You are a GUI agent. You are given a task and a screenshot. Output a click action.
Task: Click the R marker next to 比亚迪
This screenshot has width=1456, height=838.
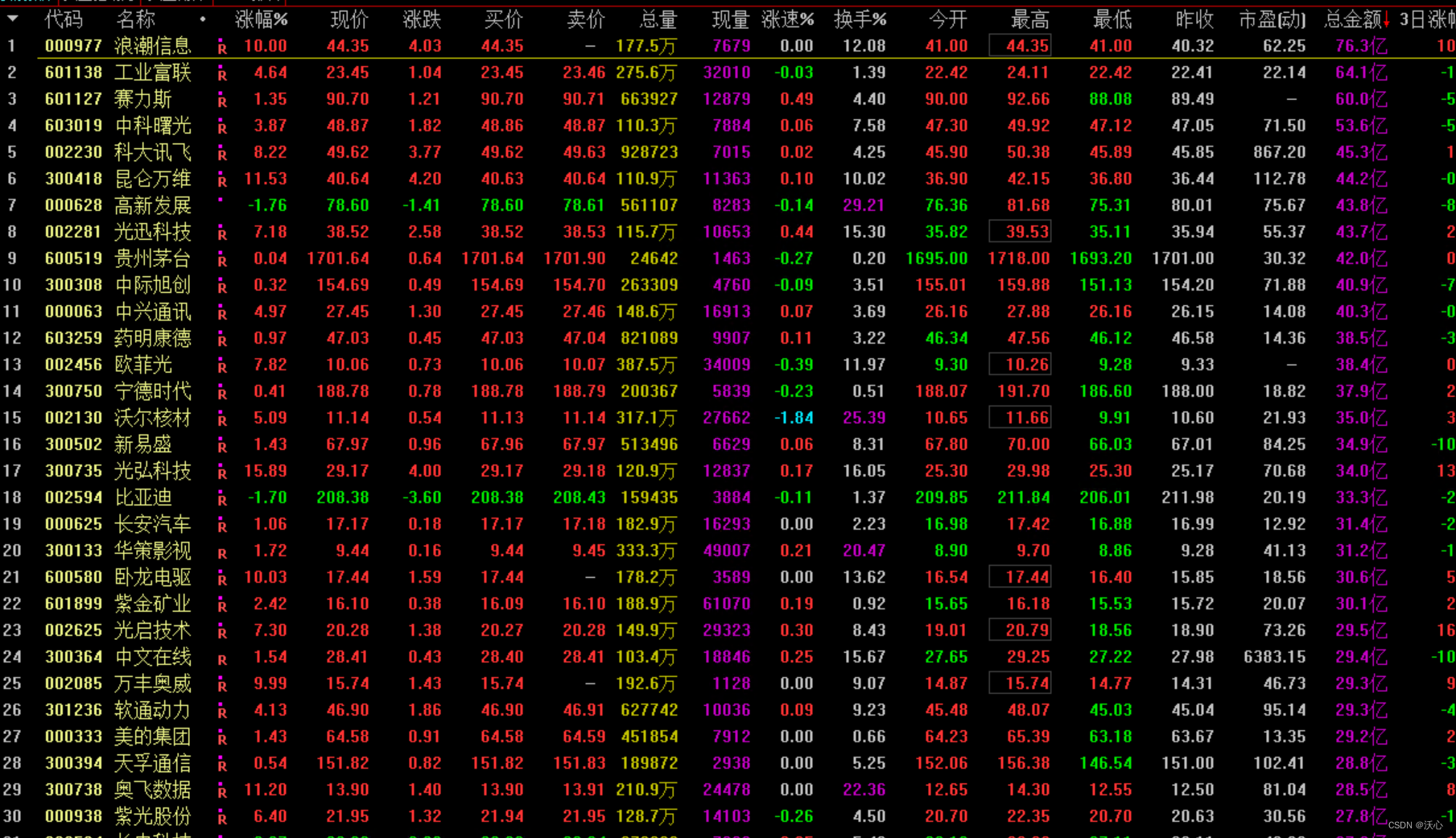[x=222, y=500]
